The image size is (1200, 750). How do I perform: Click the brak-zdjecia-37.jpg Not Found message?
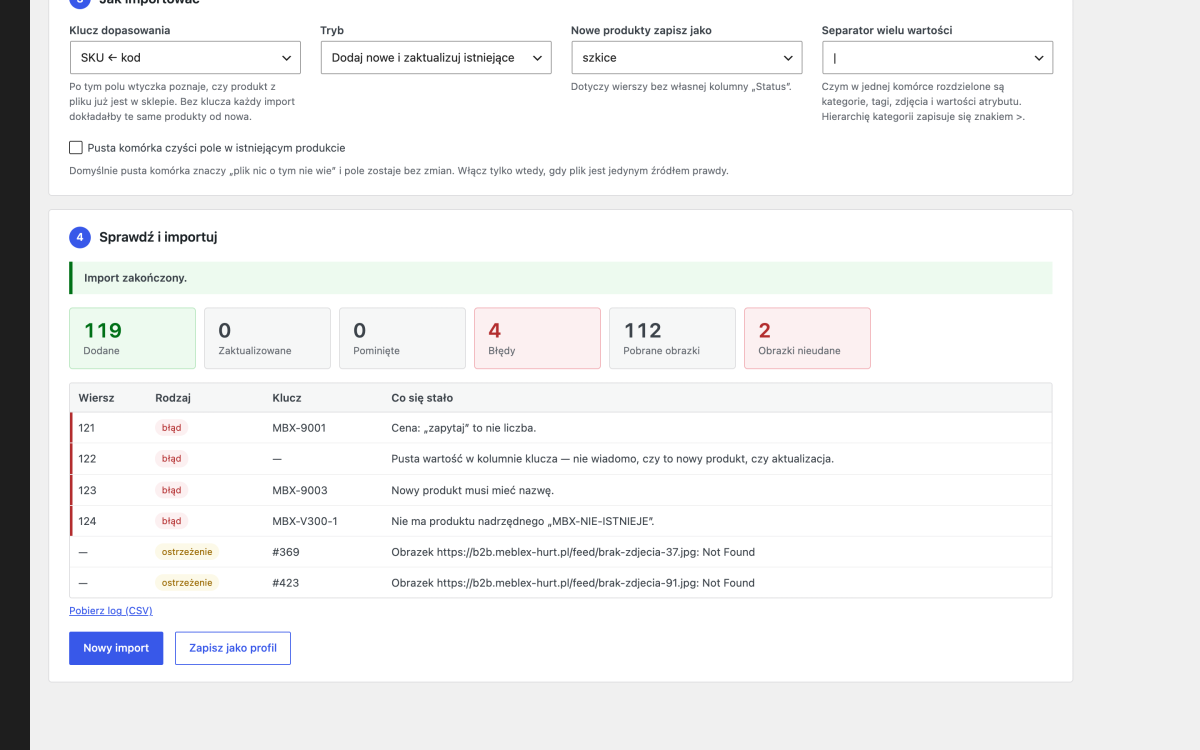tap(573, 552)
